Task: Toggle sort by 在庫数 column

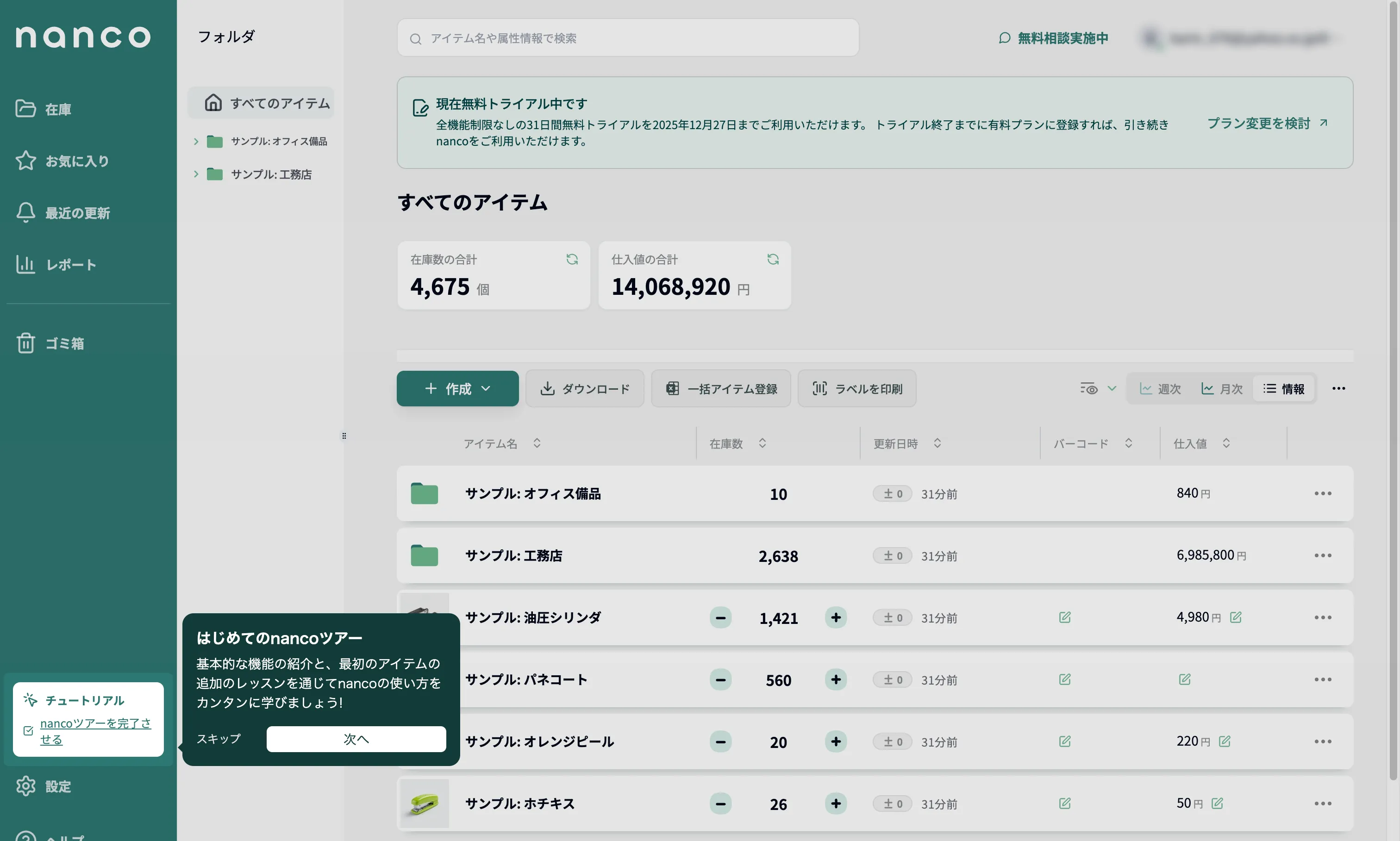Action: (763, 443)
